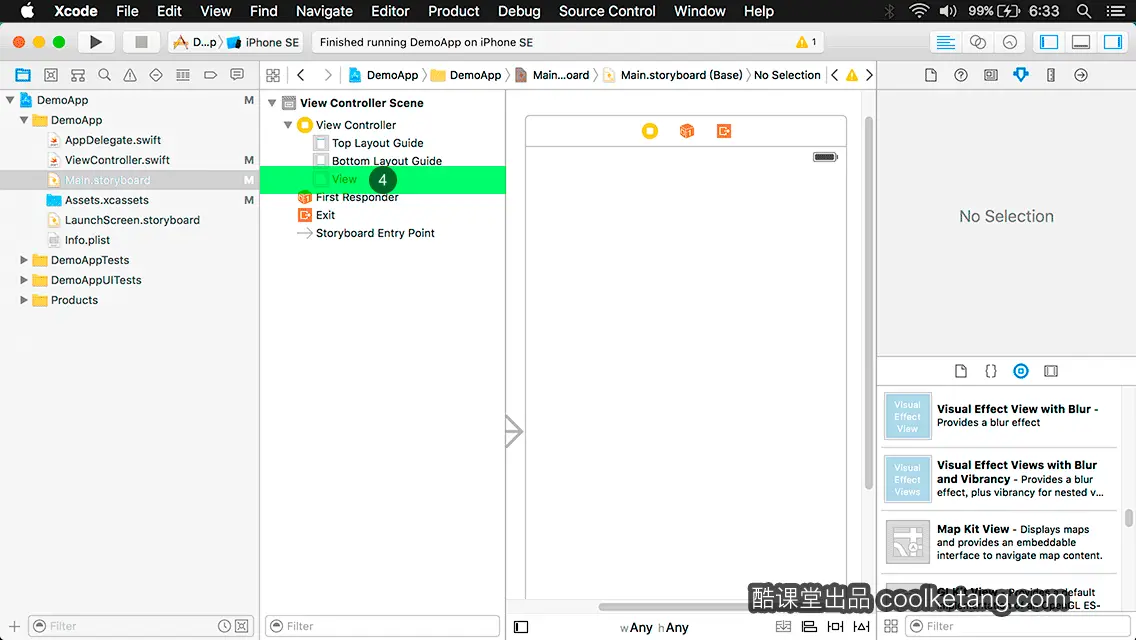Viewport: 1136px width, 640px height.
Task: Open the Issue navigator warning tab
Action: coord(130,75)
